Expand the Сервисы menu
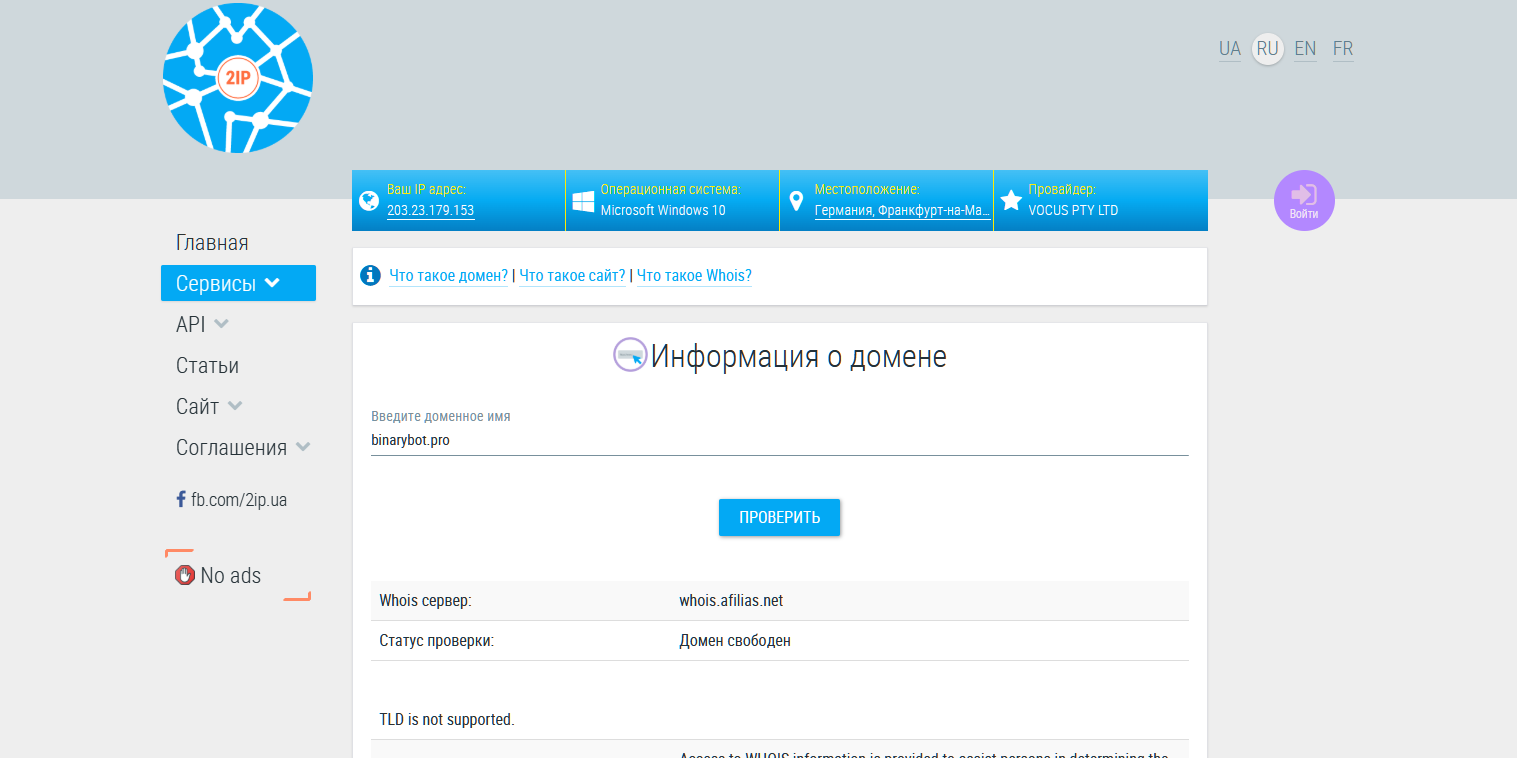This screenshot has height=758, width=1517. [238, 283]
